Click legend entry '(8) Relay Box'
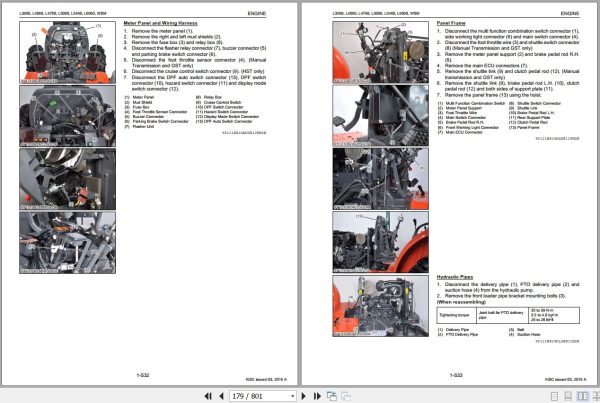The width and height of the screenshot is (600, 403). [x=209, y=97]
